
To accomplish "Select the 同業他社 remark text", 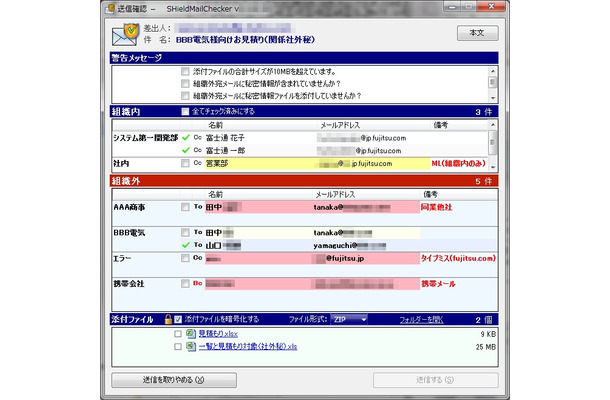I will click(x=436, y=207).
